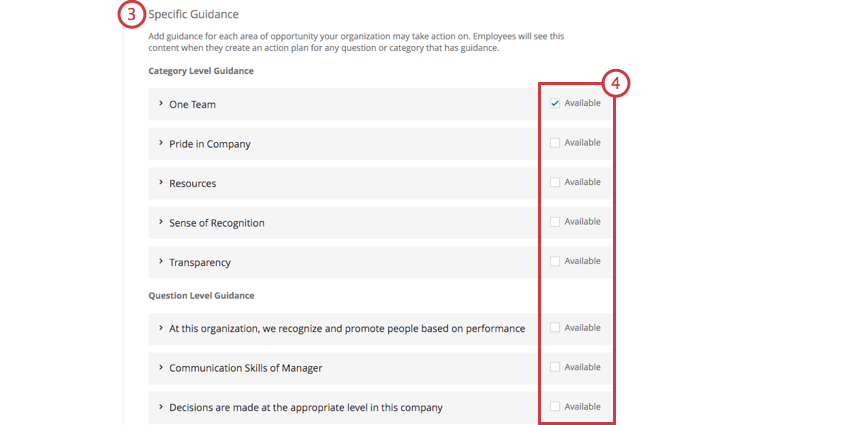Expand the recognize and promote question chevron
The image size is (850, 425).
160,328
